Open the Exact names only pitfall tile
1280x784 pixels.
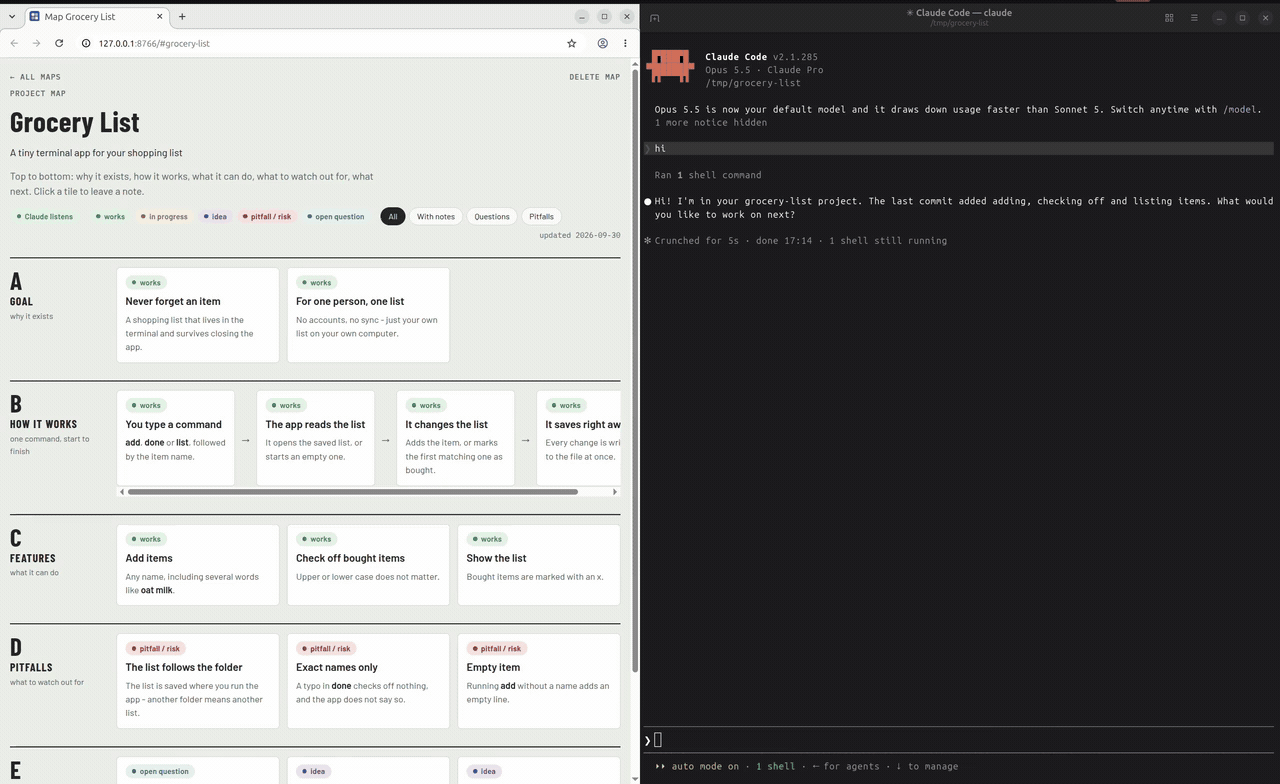click(368, 680)
